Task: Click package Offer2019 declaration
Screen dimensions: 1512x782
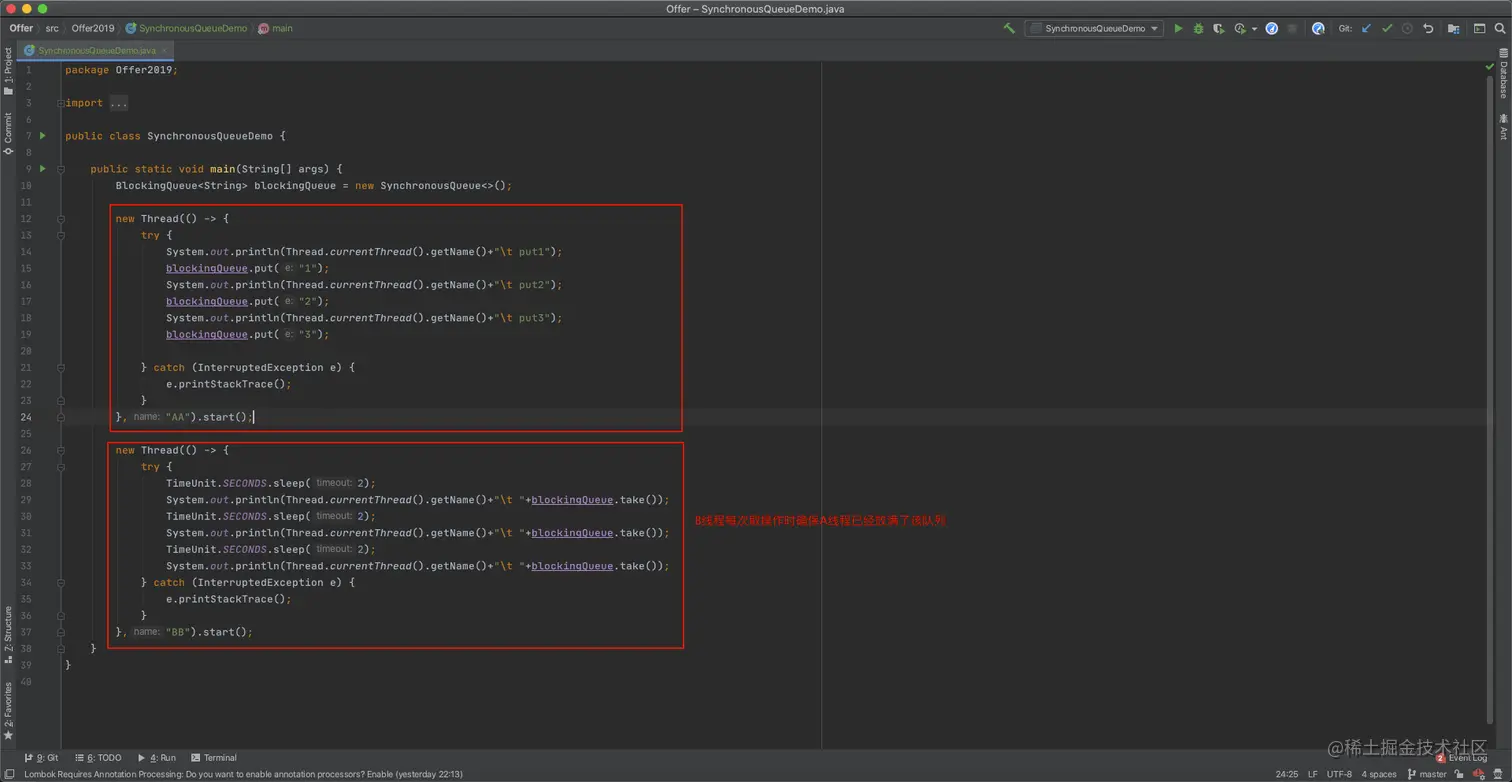Action: click(121, 70)
